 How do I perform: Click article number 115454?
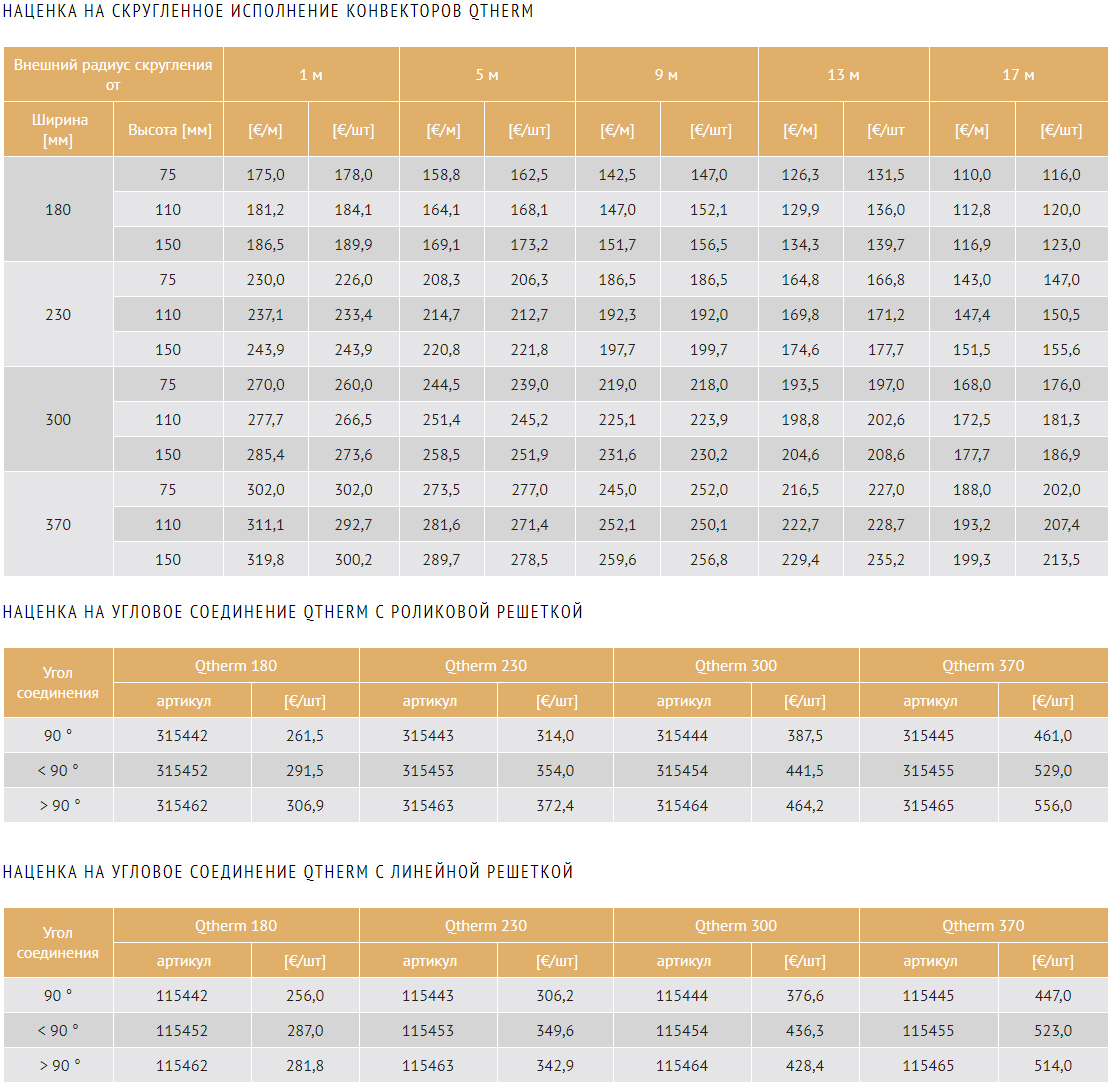point(682,1030)
